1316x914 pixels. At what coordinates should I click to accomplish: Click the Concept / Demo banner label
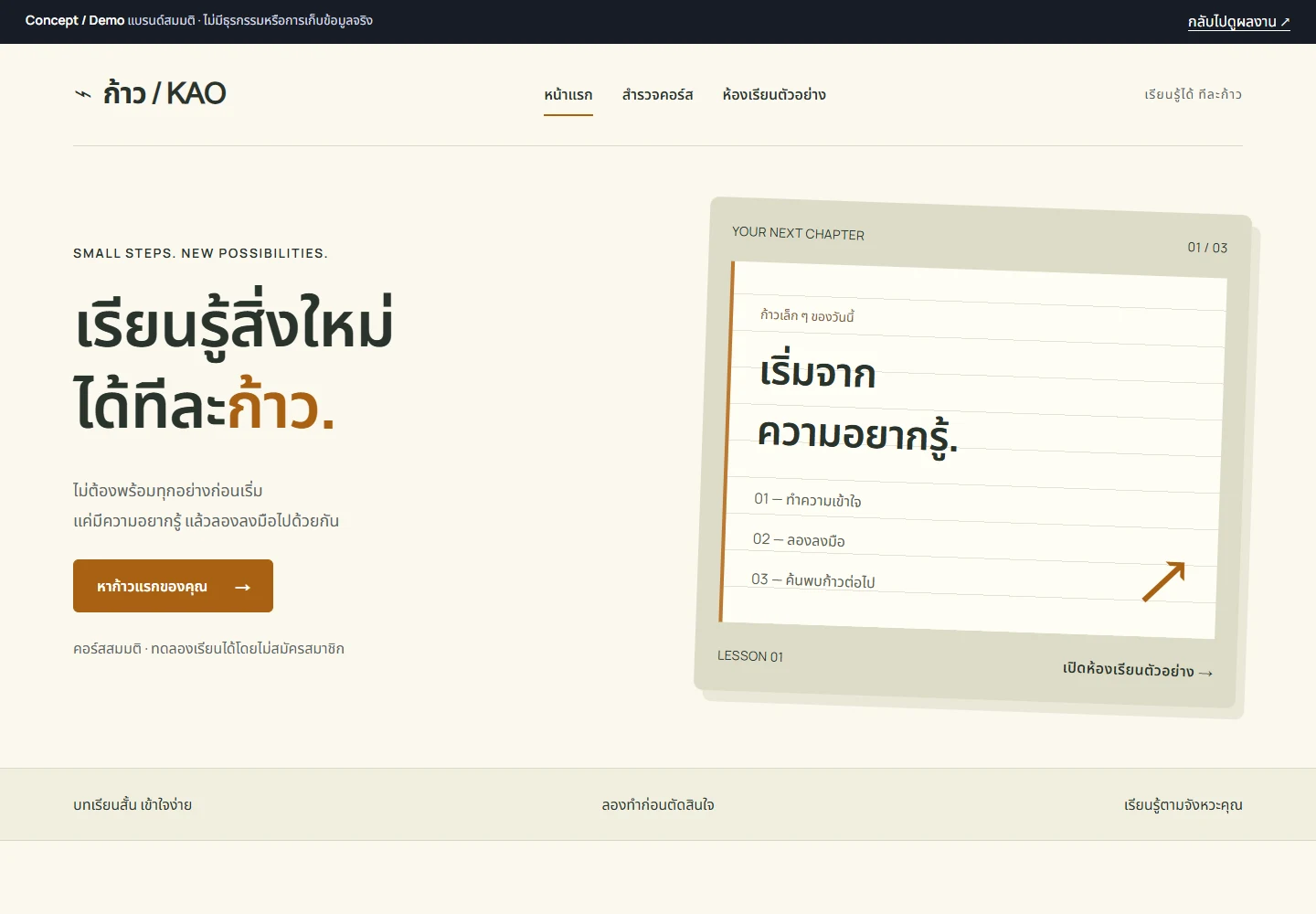click(x=75, y=20)
